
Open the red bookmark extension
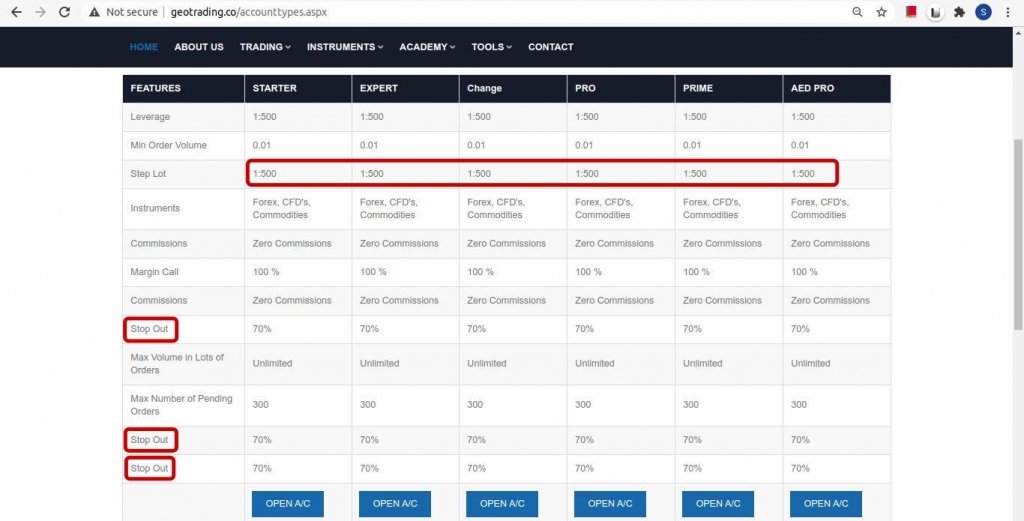click(x=911, y=12)
